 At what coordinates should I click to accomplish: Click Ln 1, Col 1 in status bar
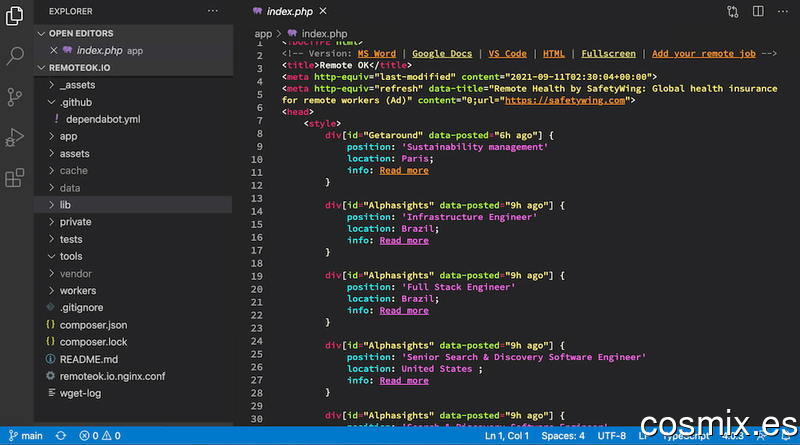pos(507,436)
